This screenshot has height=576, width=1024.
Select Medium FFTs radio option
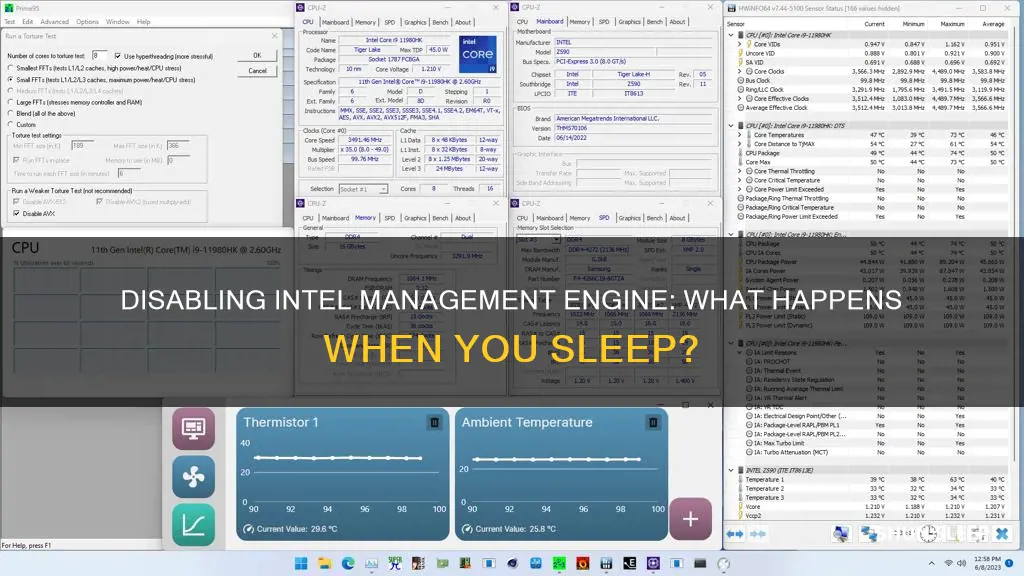[x=10, y=91]
